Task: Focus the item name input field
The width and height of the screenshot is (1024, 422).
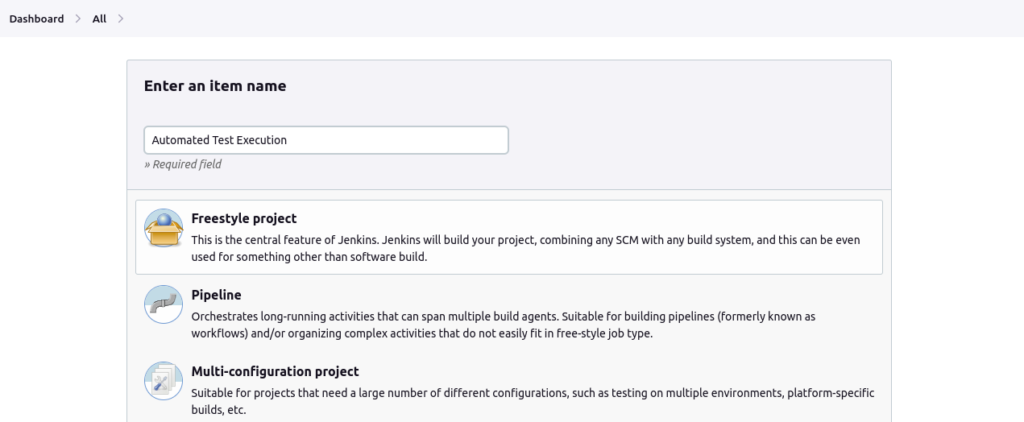Action: (326, 140)
